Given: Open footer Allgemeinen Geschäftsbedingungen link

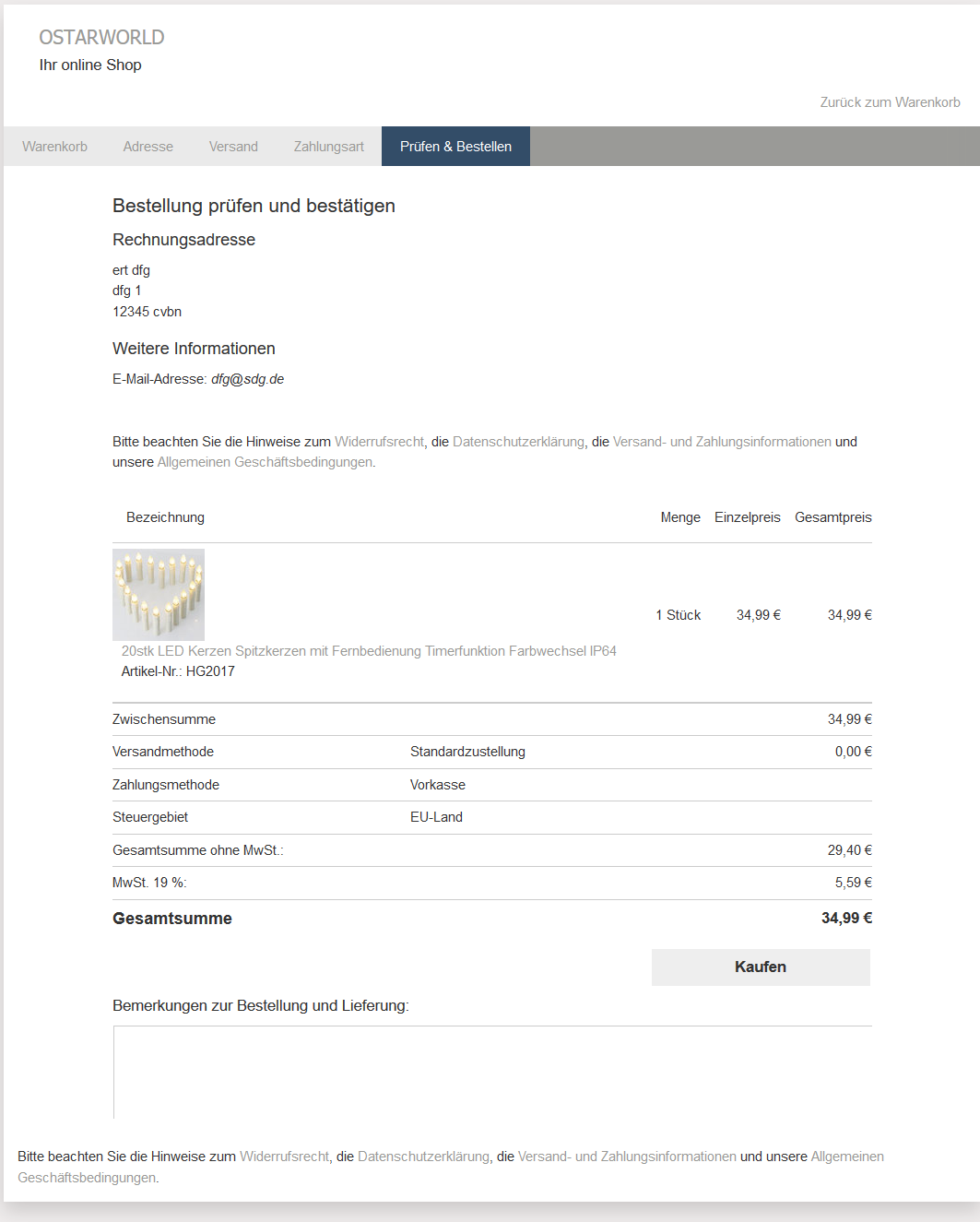Looking at the screenshot, I should (847, 1157).
